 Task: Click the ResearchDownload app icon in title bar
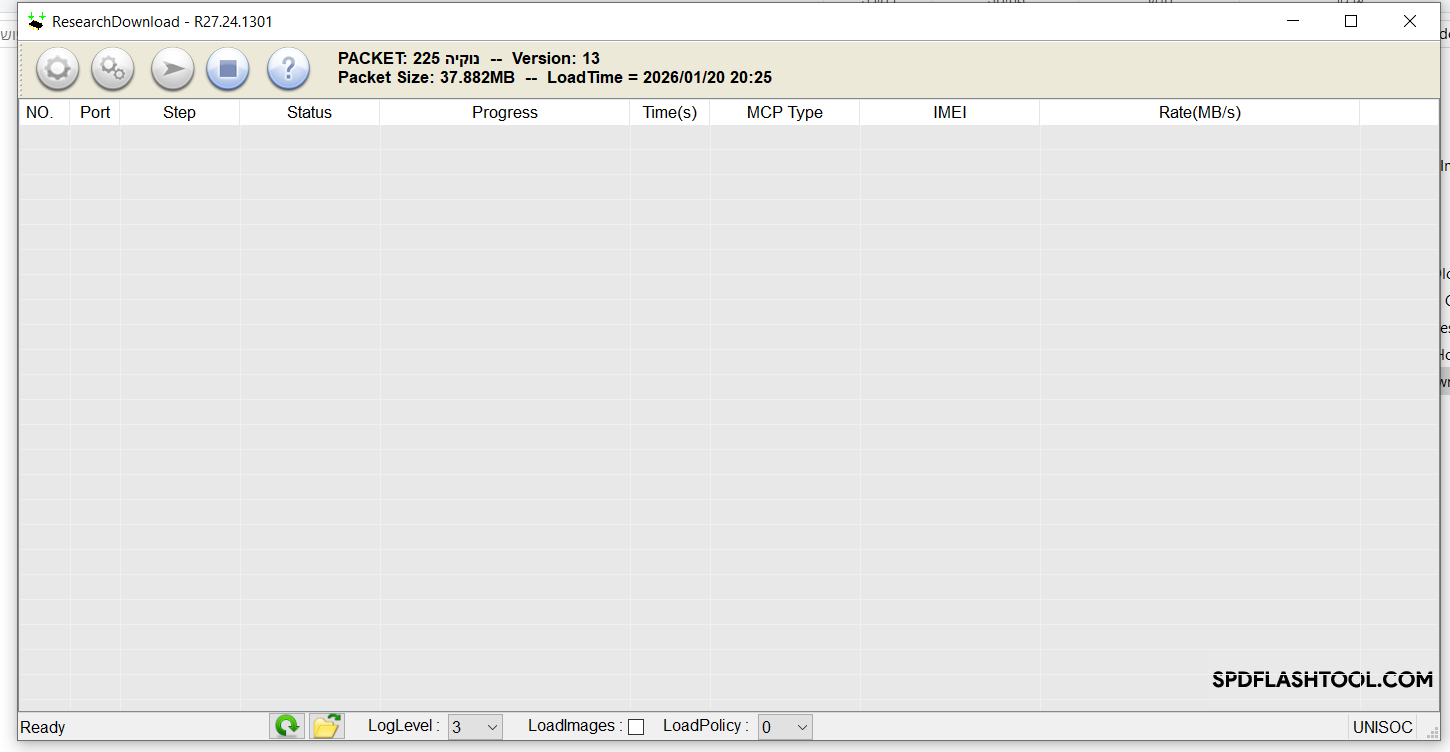point(36,21)
